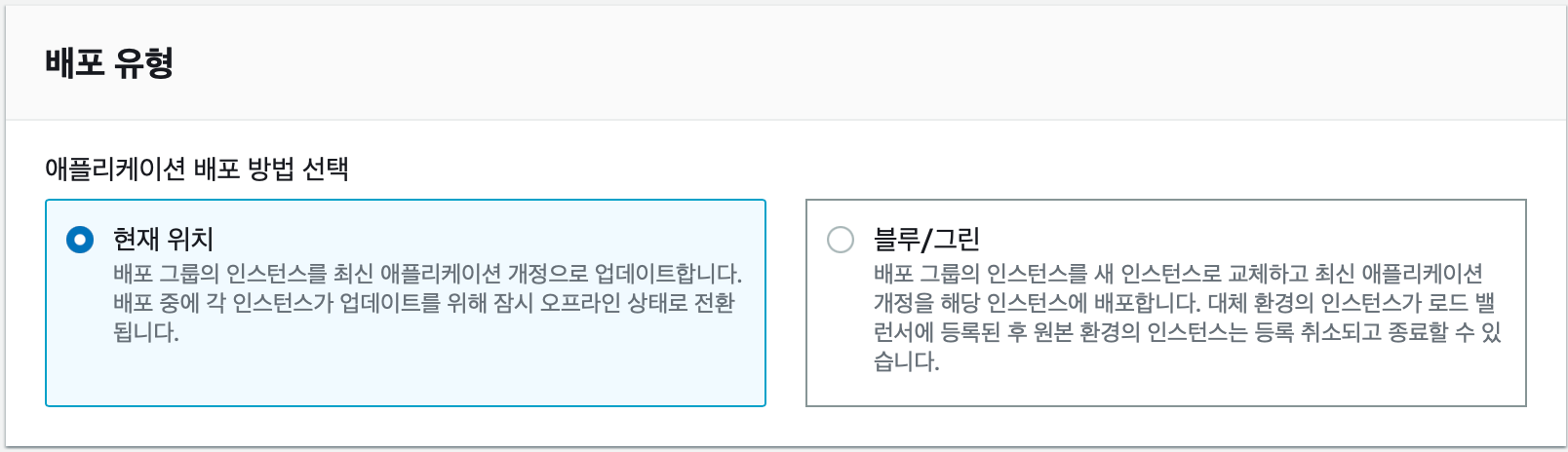This screenshot has width=1568, height=452.
Task: Select the 블루/그린 radio button
Action: click(841, 240)
